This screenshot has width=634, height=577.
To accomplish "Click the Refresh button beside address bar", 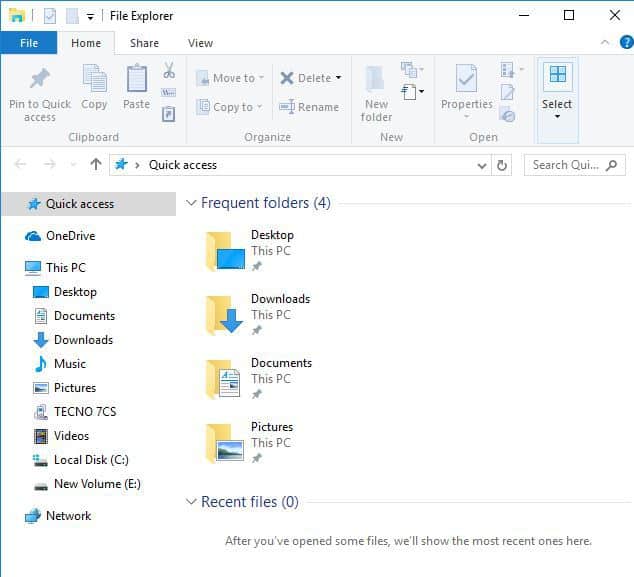I will pyautogui.click(x=502, y=165).
